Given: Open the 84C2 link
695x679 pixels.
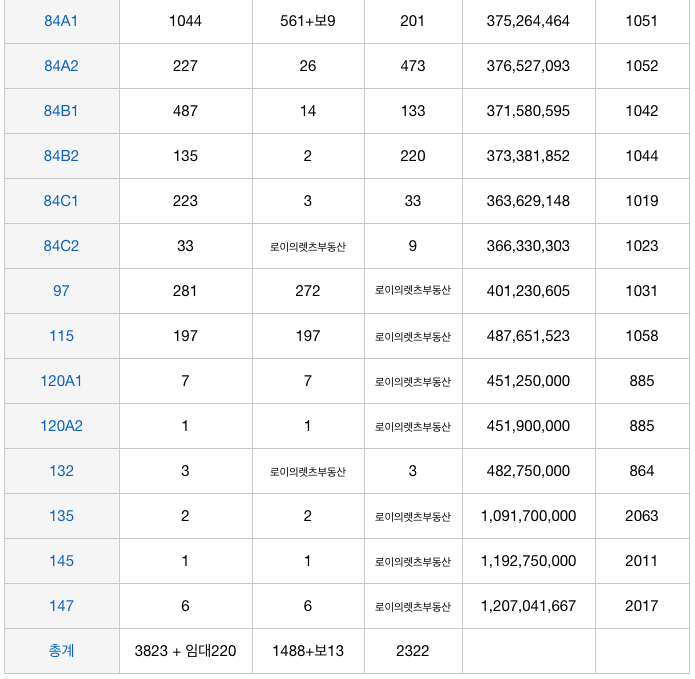Looking at the screenshot, I should (61, 246).
